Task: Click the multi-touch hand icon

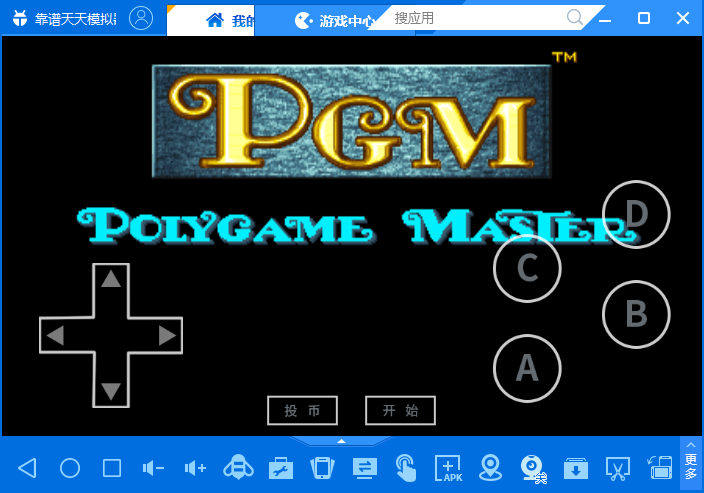Action: point(406,468)
